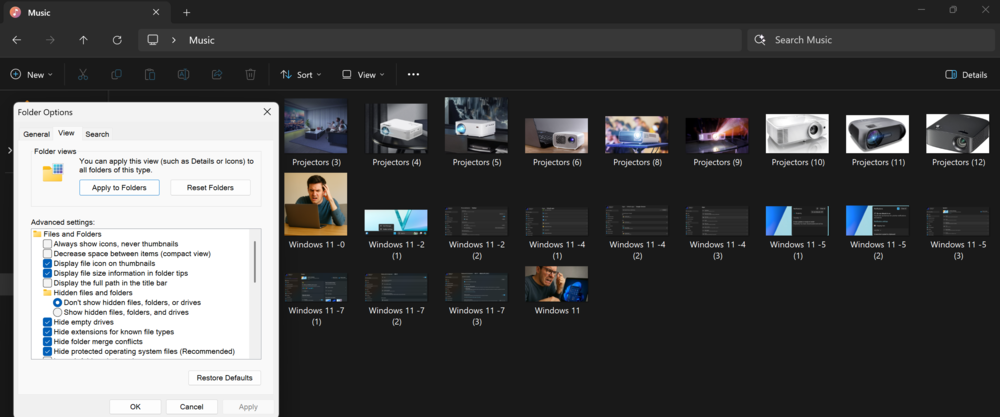Uncheck Hide folder merge conflicts
The image size is (1000, 417).
(47, 342)
